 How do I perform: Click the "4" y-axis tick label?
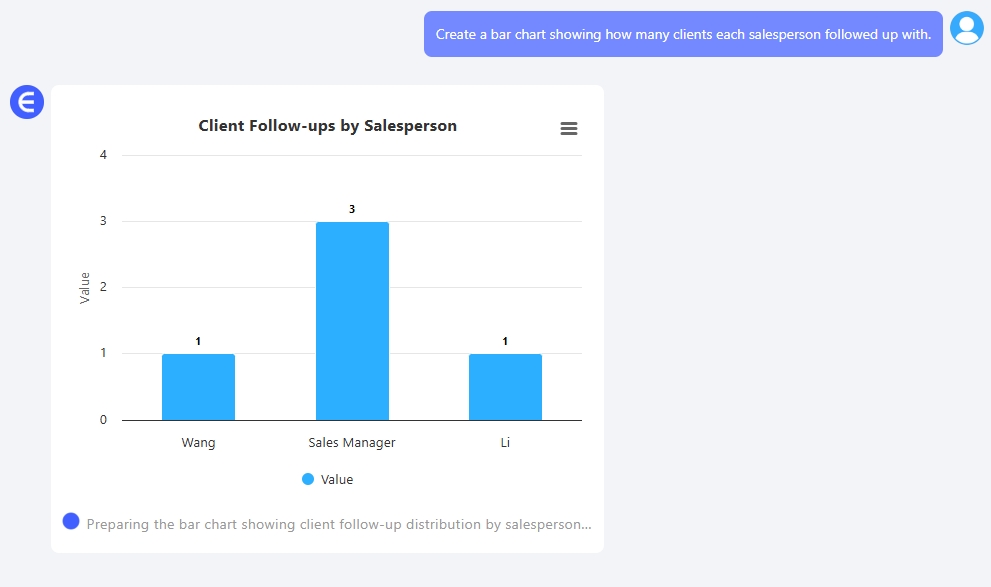pos(103,155)
